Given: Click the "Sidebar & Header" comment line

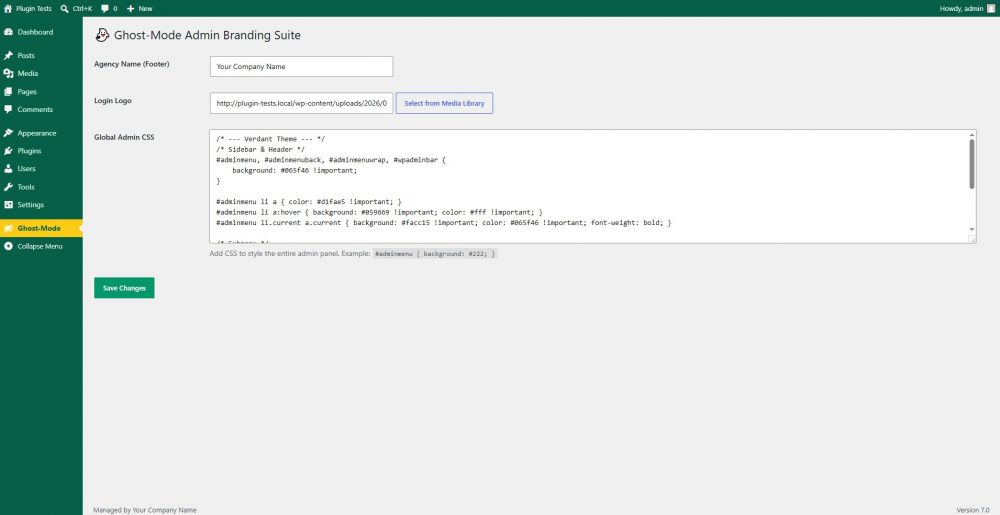Looking at the screenshot, I should tap(260, 149).
